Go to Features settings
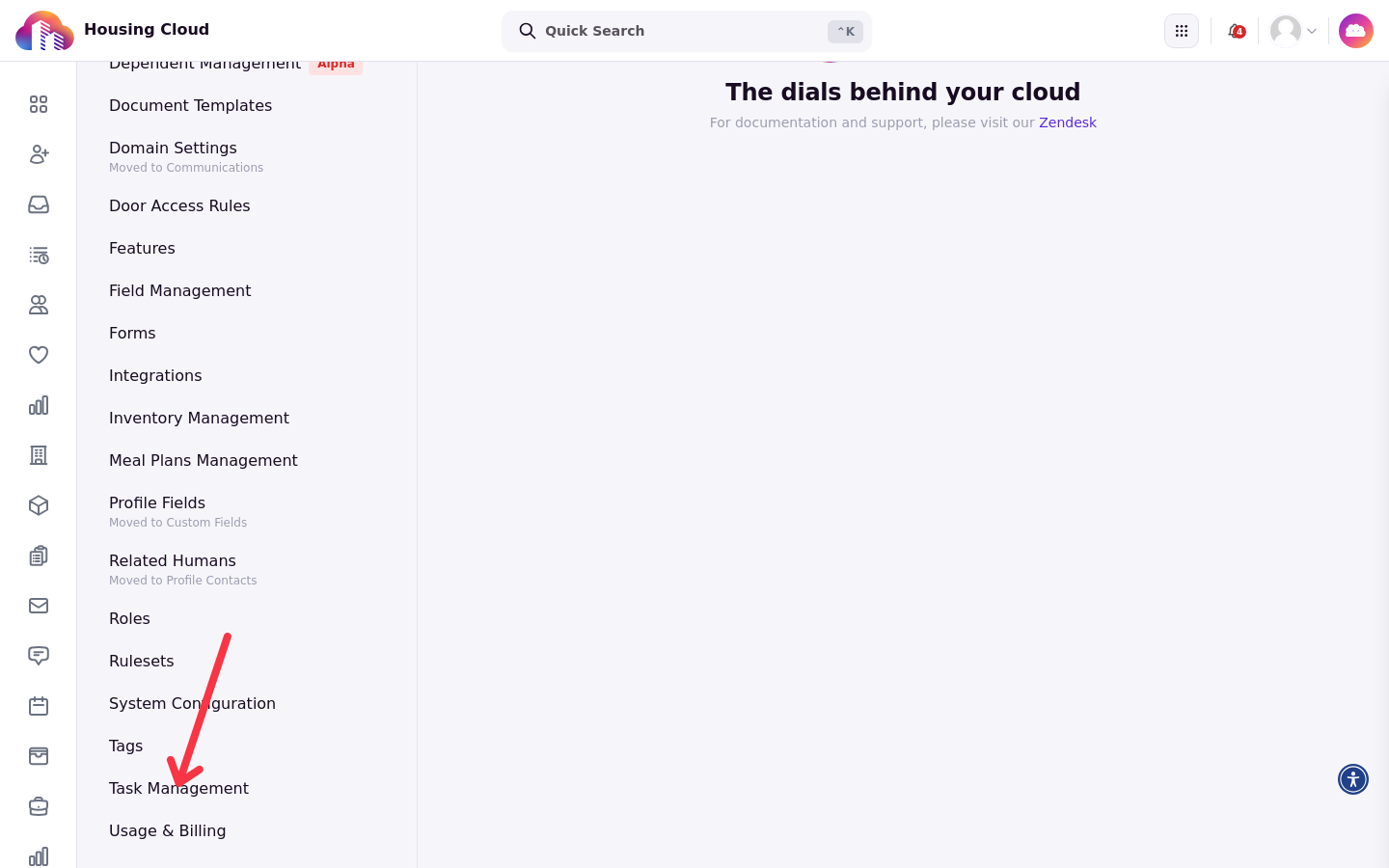This screenshot has width=1389, height=868. click(x=142, y=248)
